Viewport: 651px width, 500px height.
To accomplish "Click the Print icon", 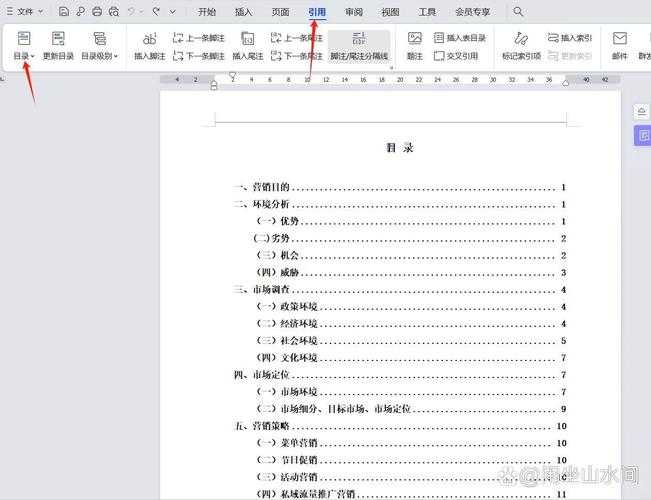I will coord(97,12).
